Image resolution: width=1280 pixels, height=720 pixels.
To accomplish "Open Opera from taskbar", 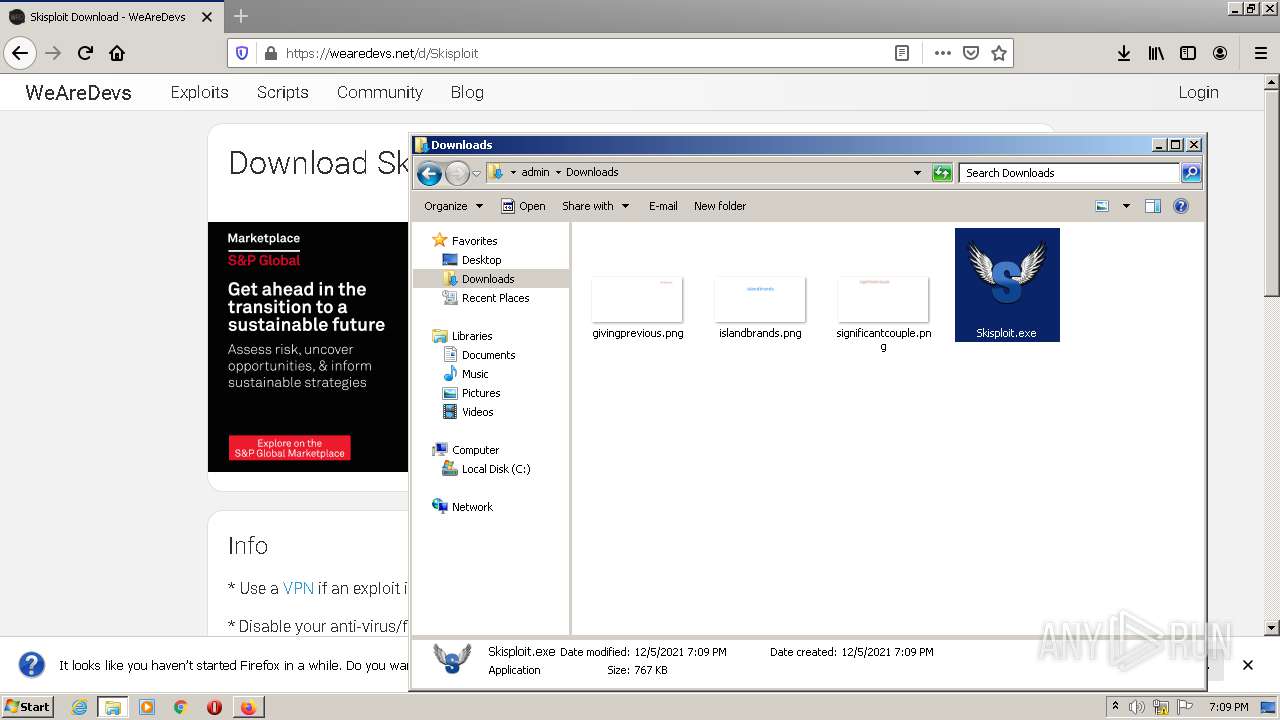I will point(214,707).
